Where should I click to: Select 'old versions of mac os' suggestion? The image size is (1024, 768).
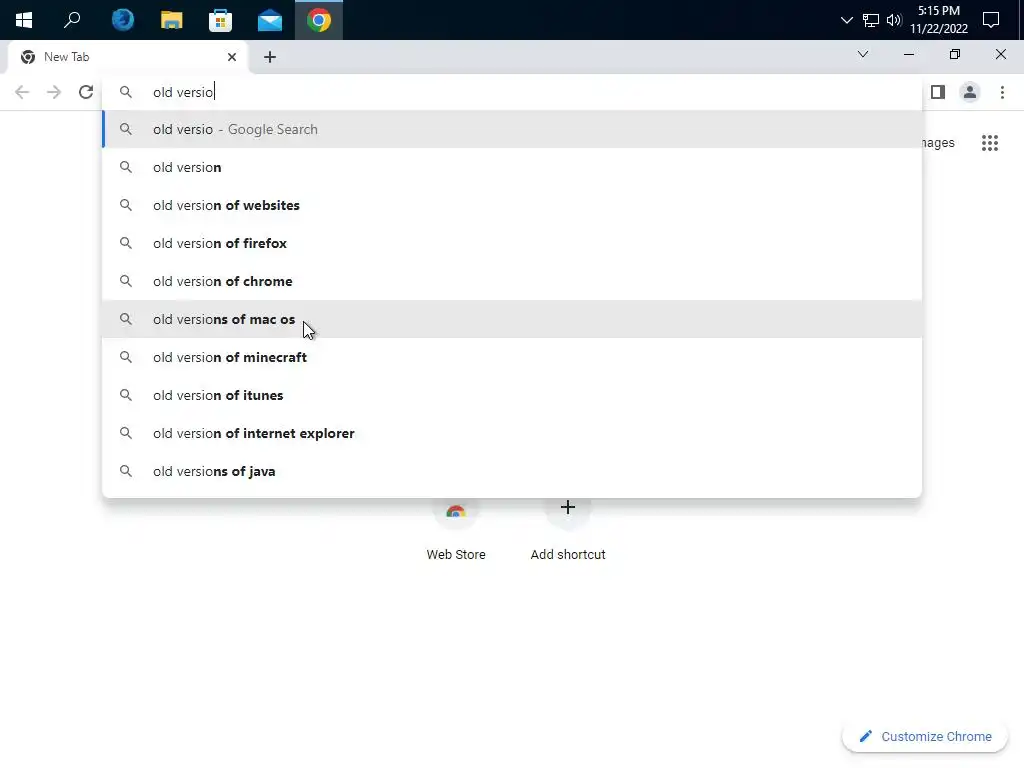(511, 319)
